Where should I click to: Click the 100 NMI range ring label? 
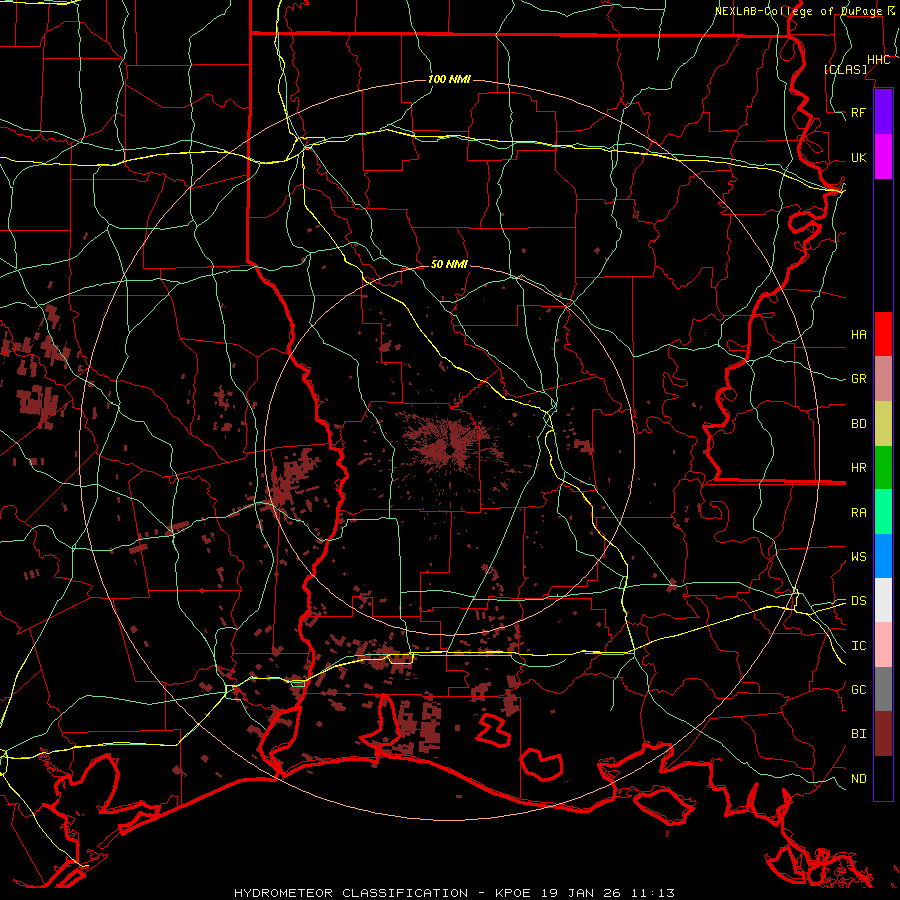point(449,79)
